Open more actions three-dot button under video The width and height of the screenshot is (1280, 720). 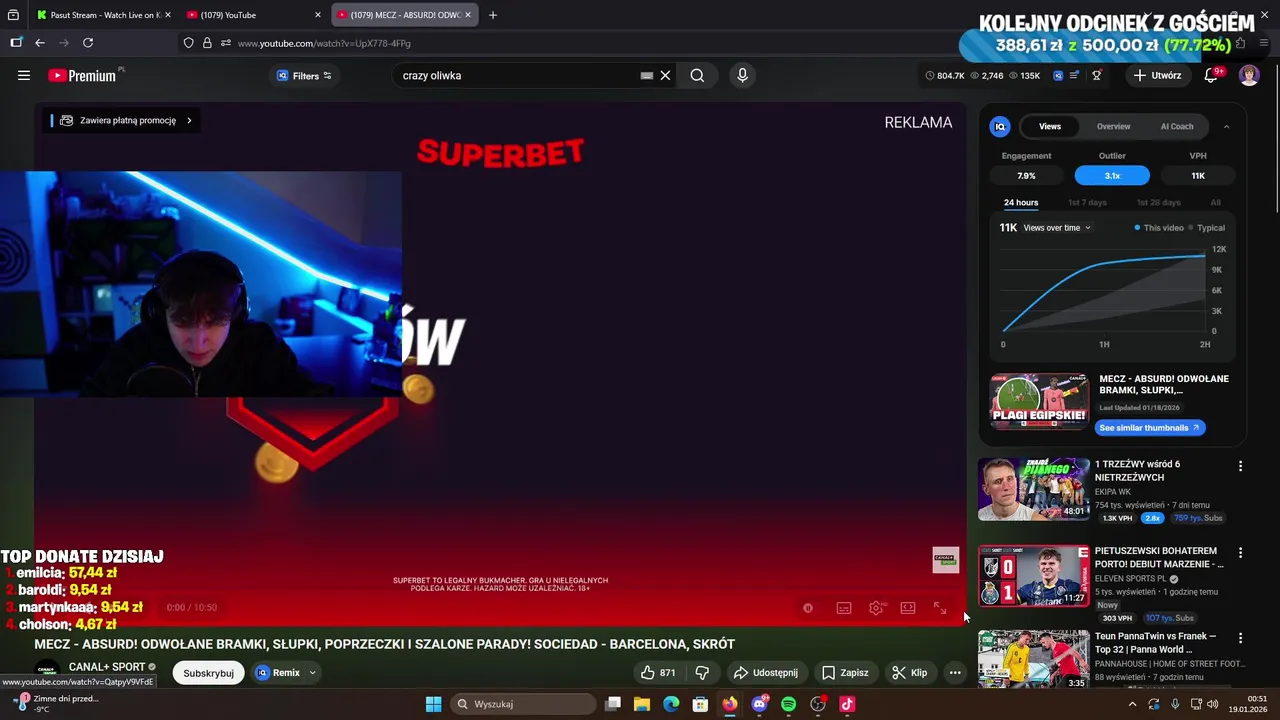coord(955,673)
